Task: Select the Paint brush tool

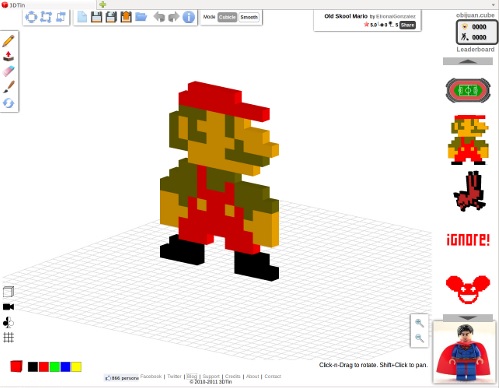Action: pyautogui.click(x=9, y=87)
